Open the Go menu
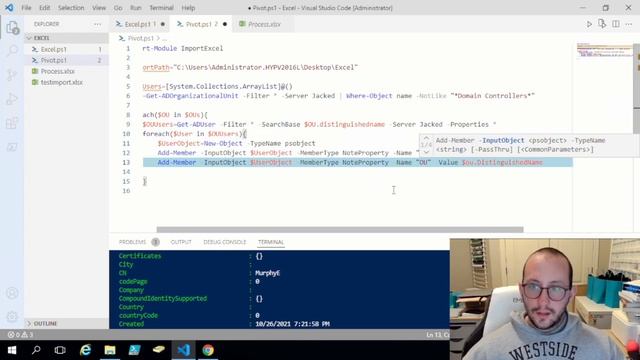This screenshot has width=640, height=360. [118, 8]
